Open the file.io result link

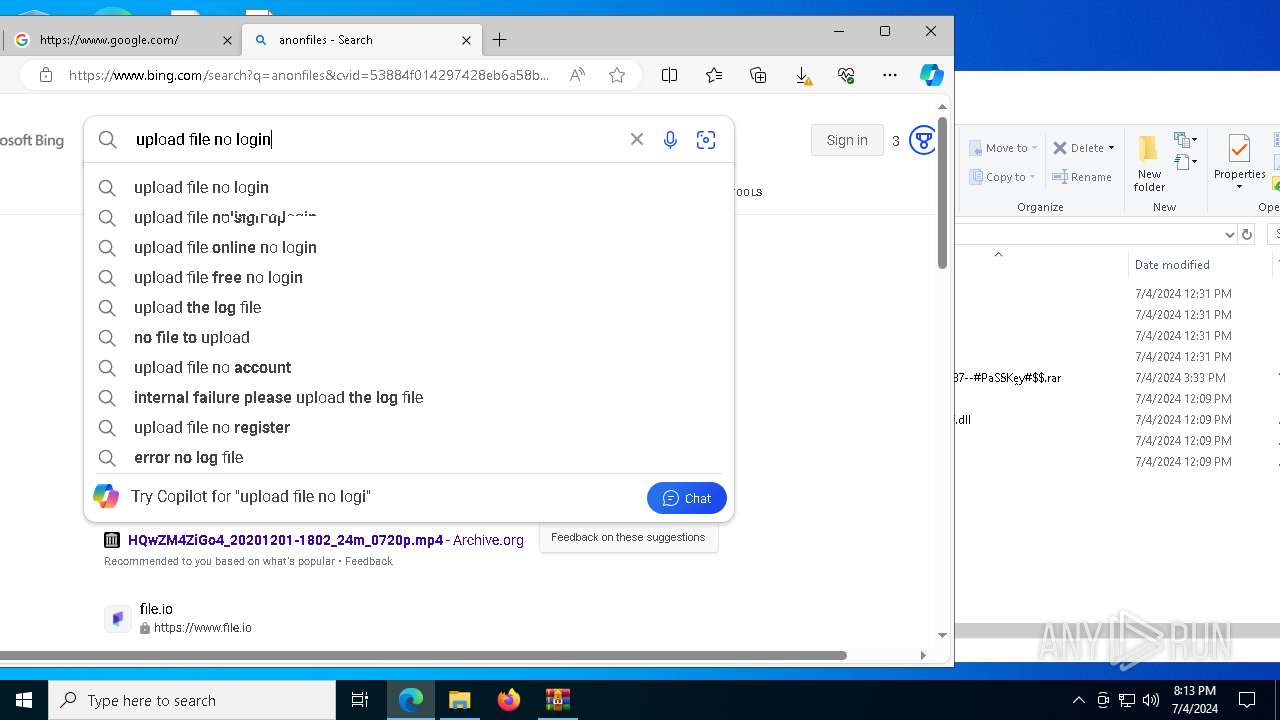coord(156,609)
